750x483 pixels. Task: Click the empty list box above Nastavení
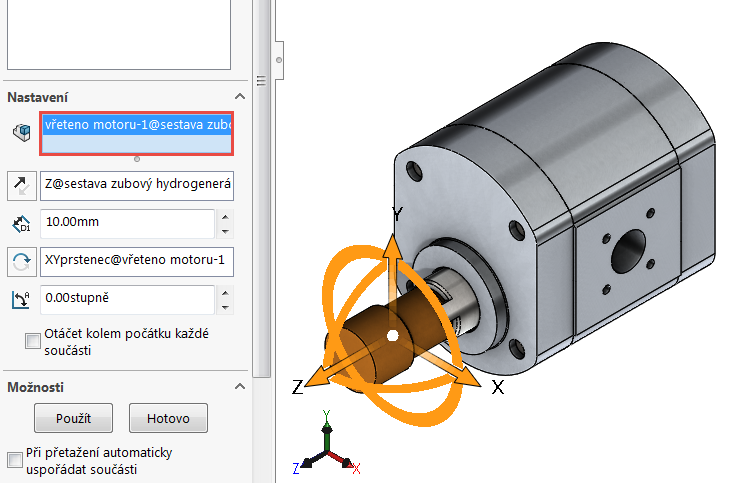(119, 34)
